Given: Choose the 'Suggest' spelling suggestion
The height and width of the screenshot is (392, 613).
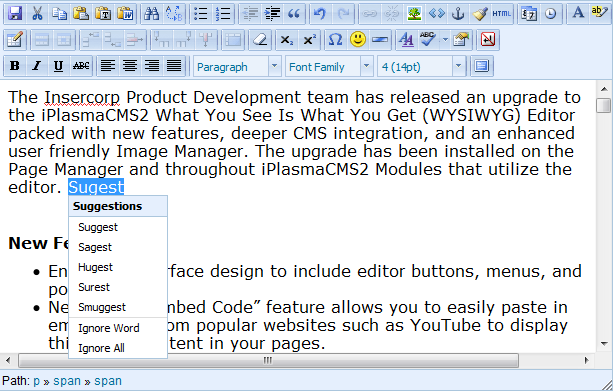Looking at the screenshot, I should pos(118,227).
